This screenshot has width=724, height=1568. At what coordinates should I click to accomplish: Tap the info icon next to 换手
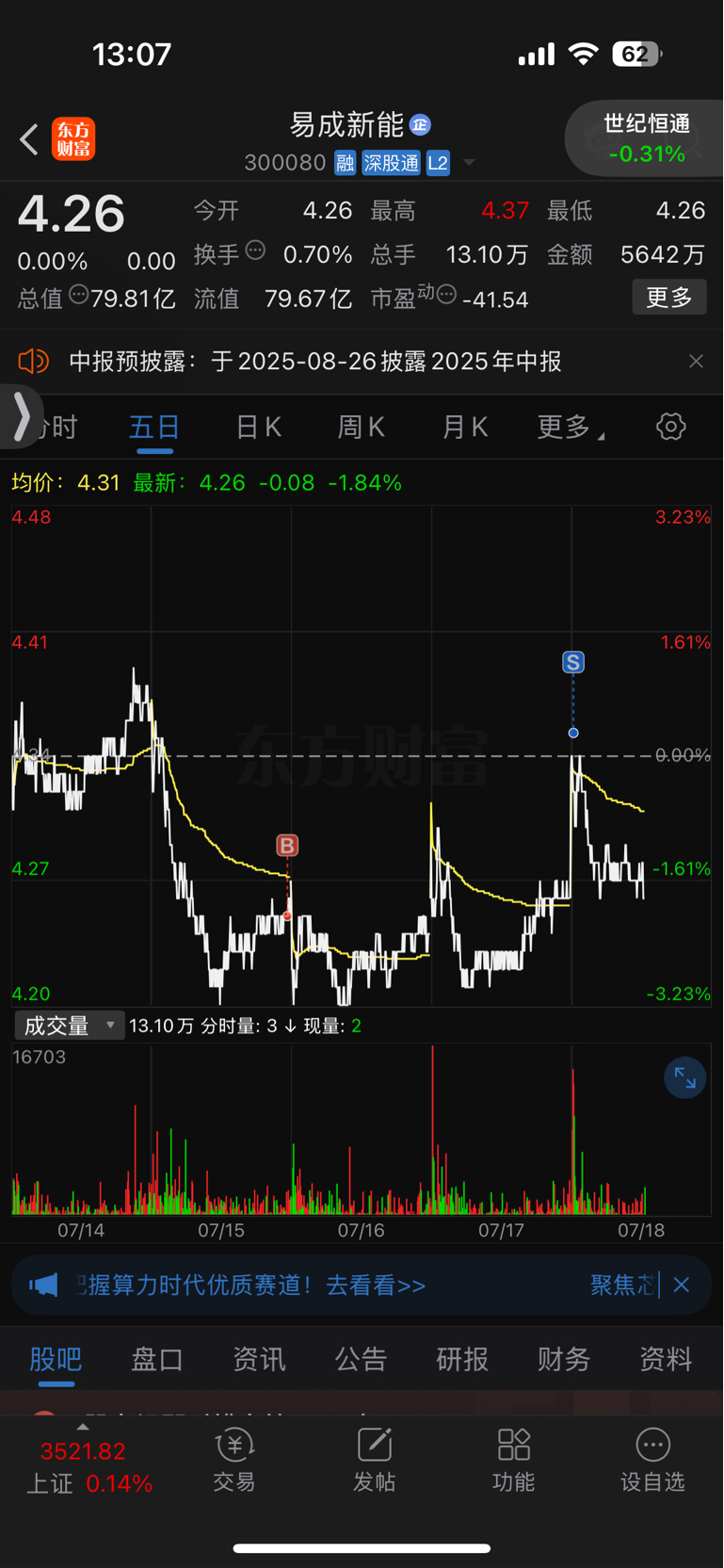pos(255,251)
